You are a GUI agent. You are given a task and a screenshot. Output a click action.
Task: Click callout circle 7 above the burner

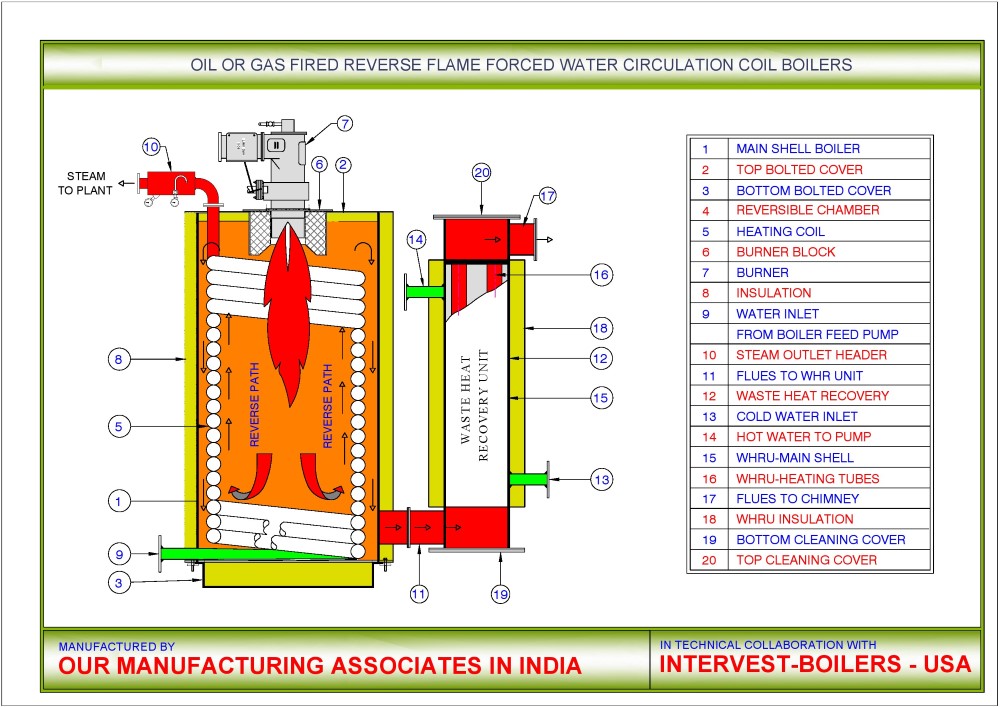pyautogui.click(x=344, y=124)
